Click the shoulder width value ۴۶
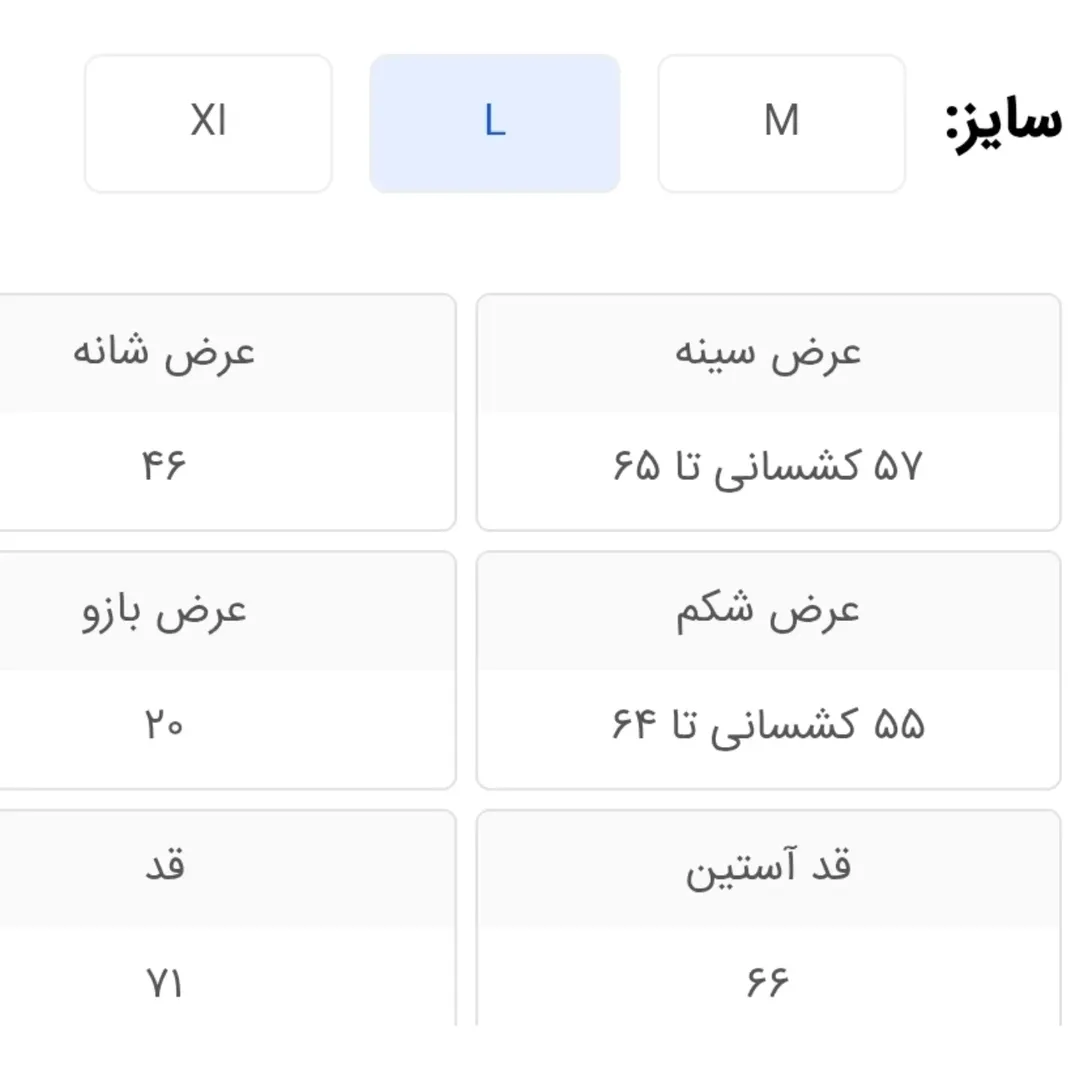 (164, 466)
